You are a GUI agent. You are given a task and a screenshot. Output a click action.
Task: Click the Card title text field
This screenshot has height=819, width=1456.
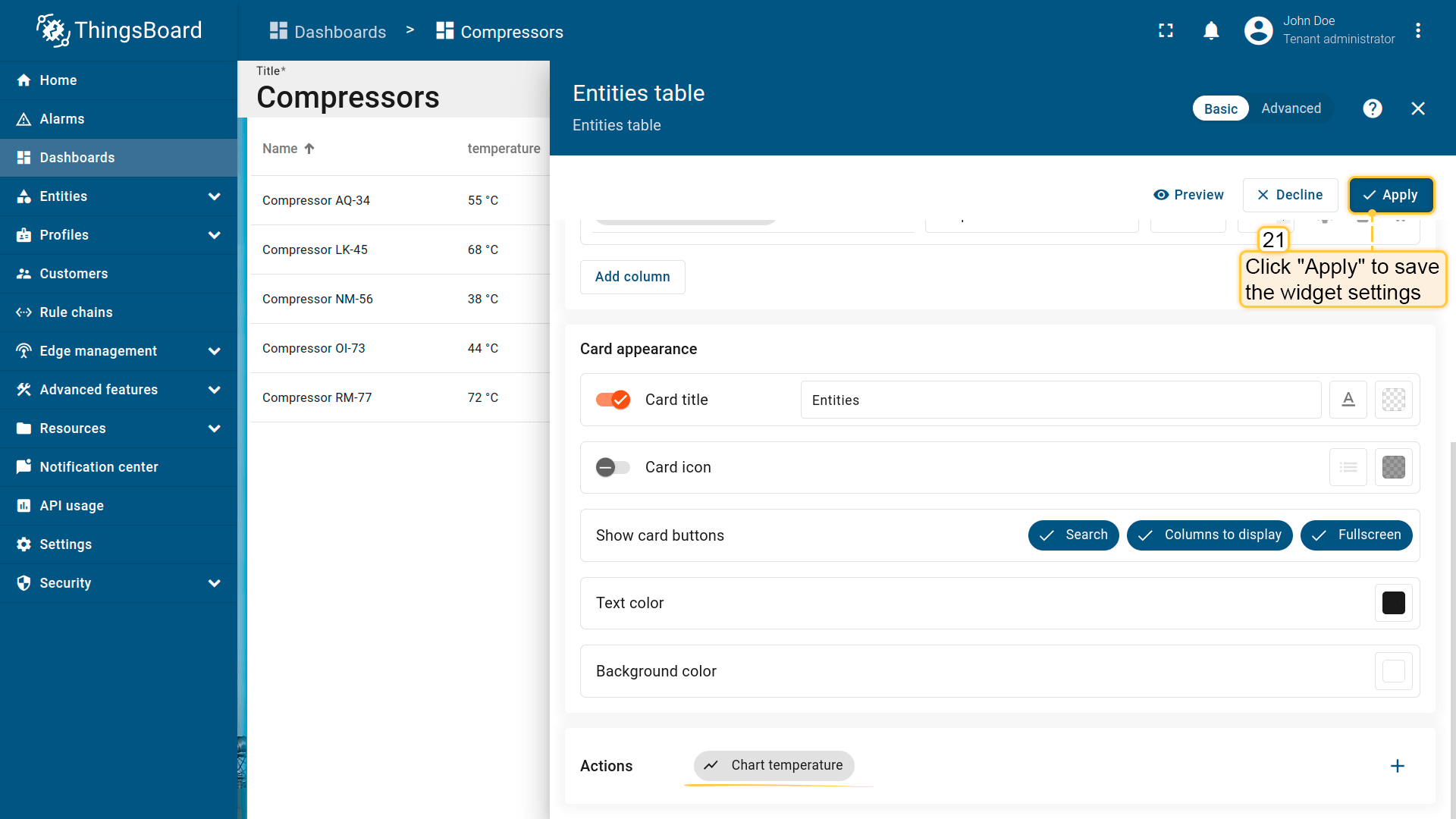pyautogui.click(x=1060, y=400)
